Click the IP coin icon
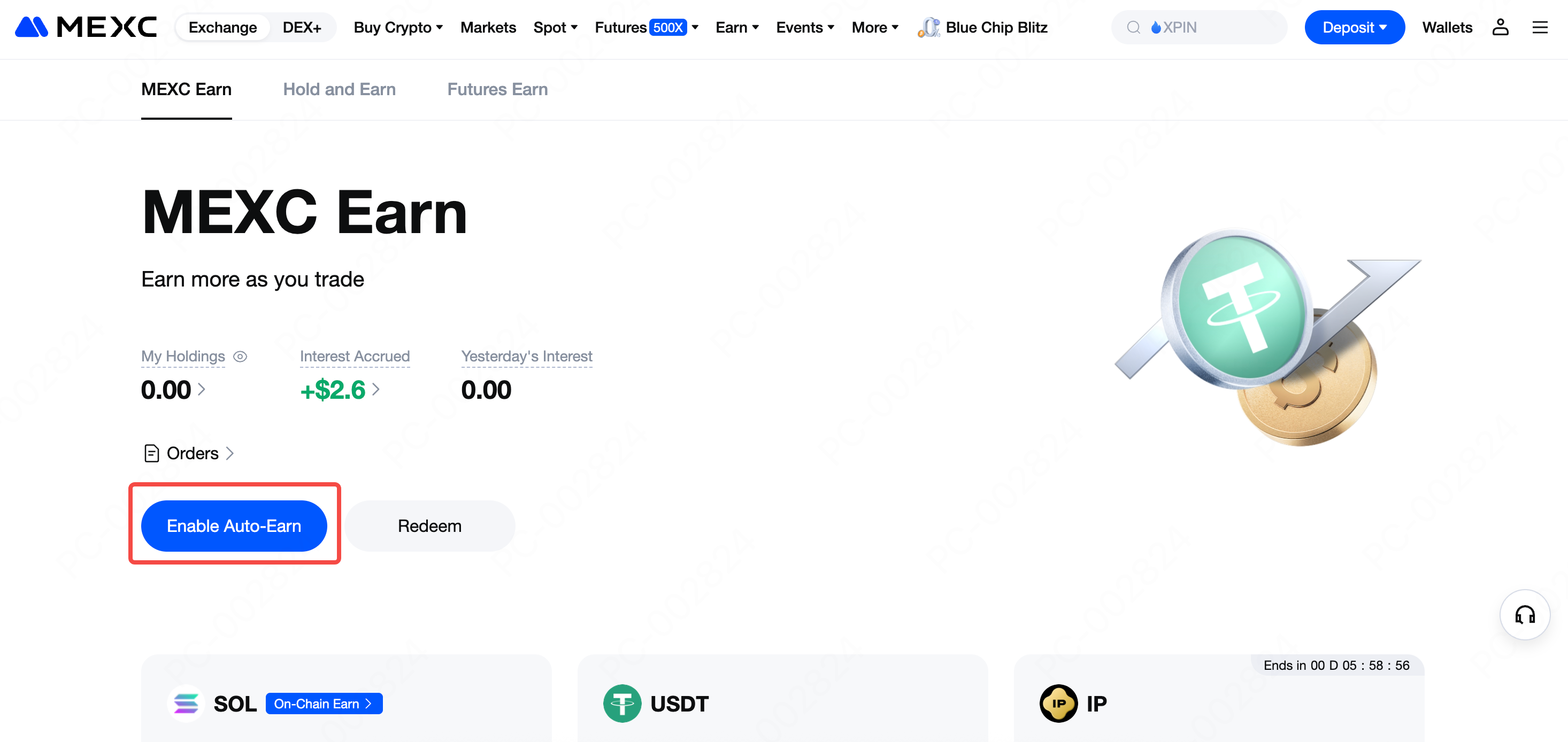Screen dimensions: 1568x742 [1058, 704]
